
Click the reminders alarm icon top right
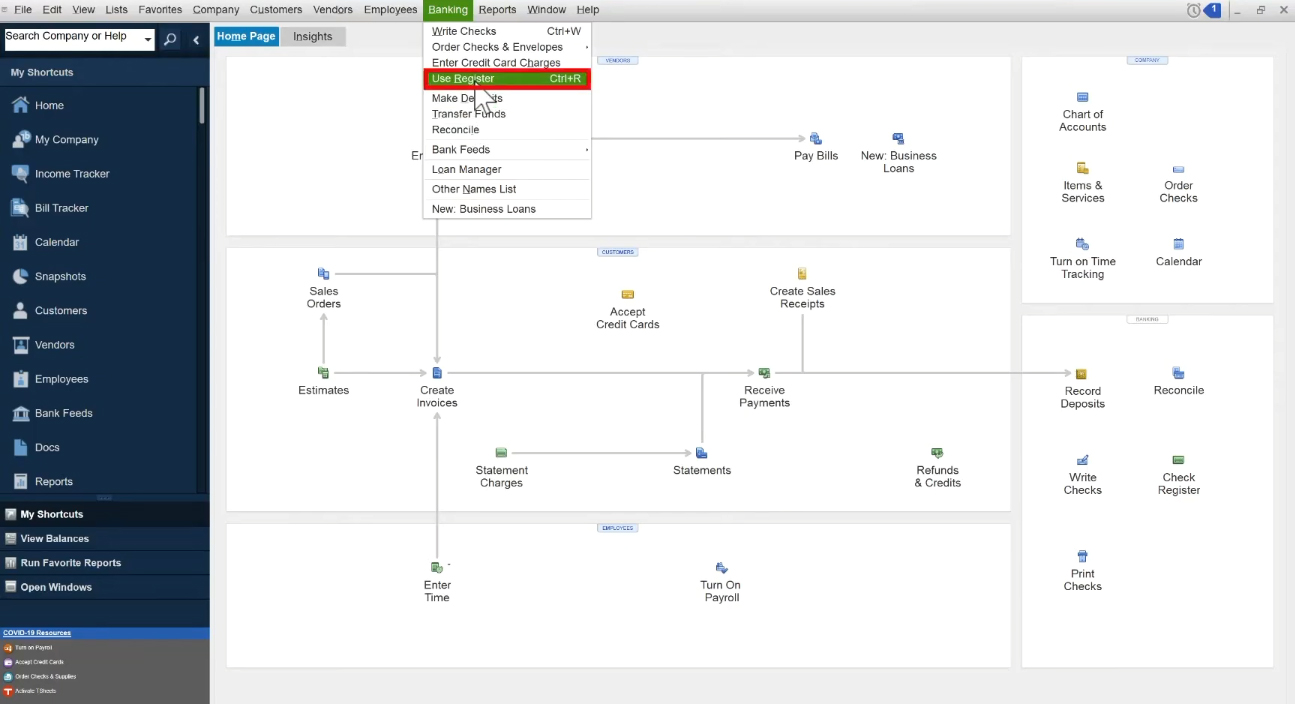[1194, 10]
